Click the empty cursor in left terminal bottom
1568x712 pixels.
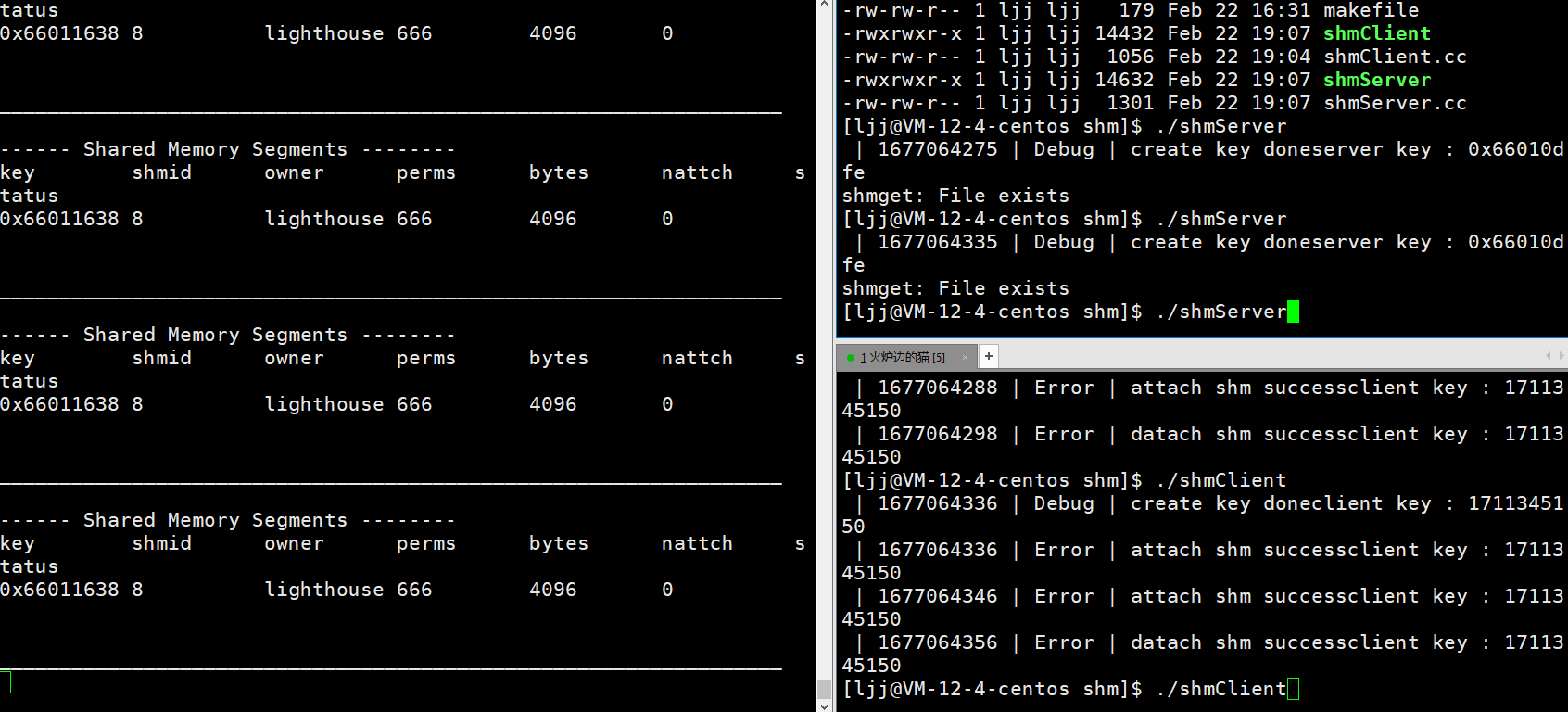tap(6, 682)
